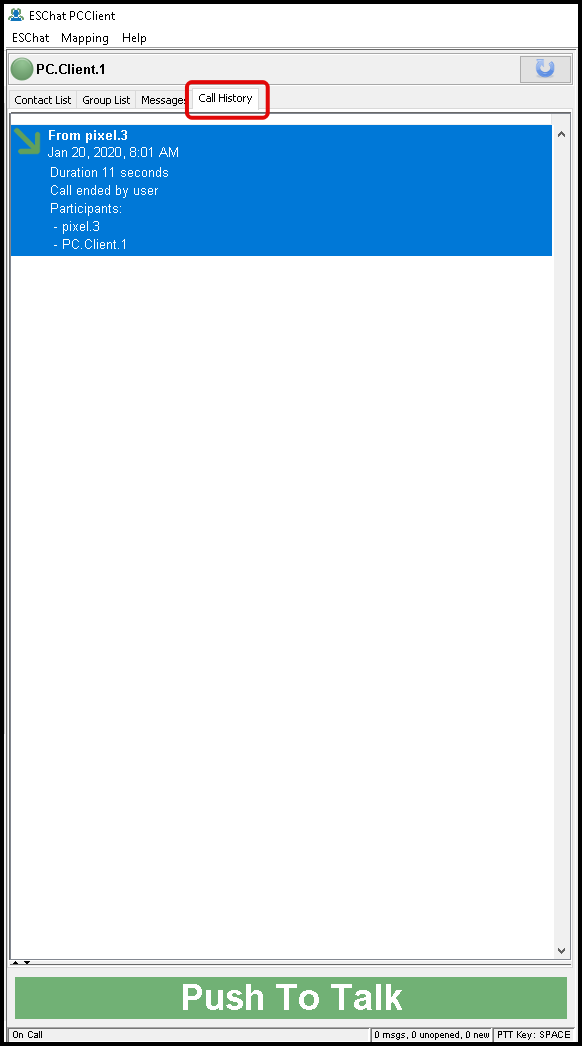Image resolution: width=582 pixels, height=1046 pixels.
Task: Click the green incoming call arrow icon
Action: [28, 141]
